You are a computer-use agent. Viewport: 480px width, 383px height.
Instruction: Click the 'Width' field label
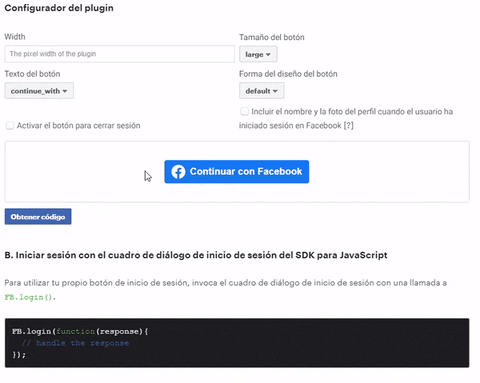pyautogui.click(x=15, y=37)
